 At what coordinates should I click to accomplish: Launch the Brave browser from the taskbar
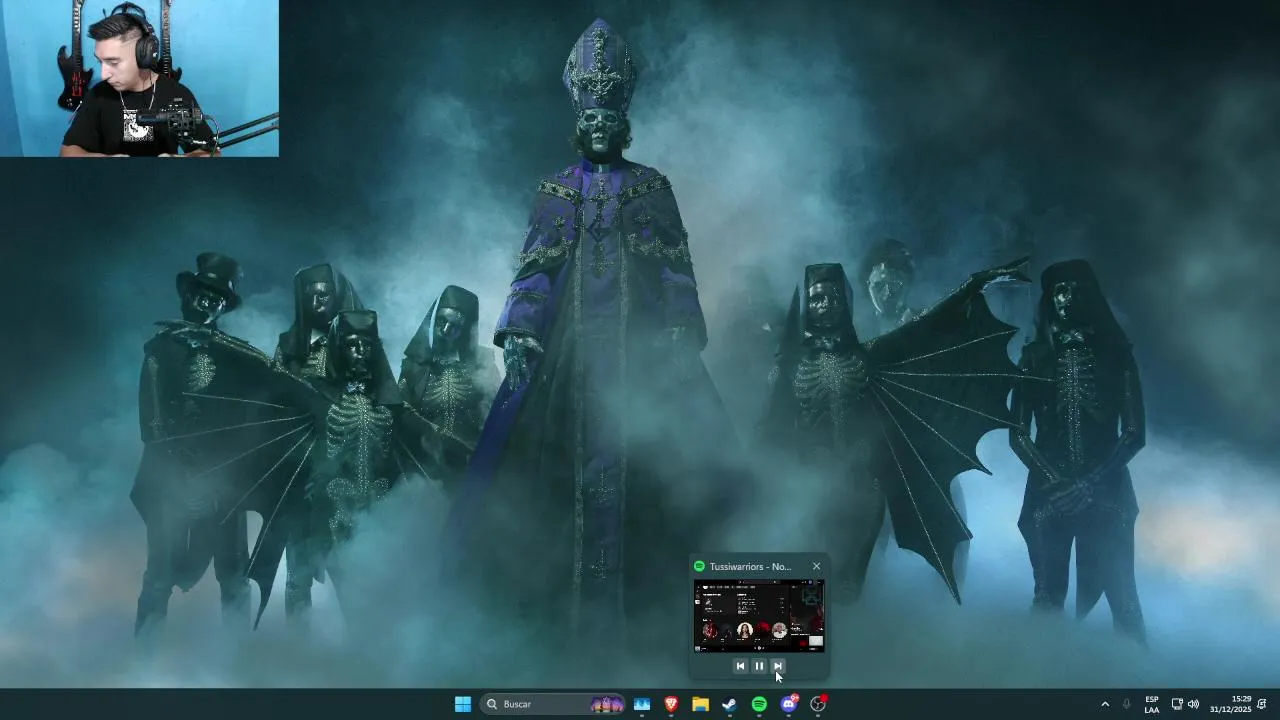671,704
